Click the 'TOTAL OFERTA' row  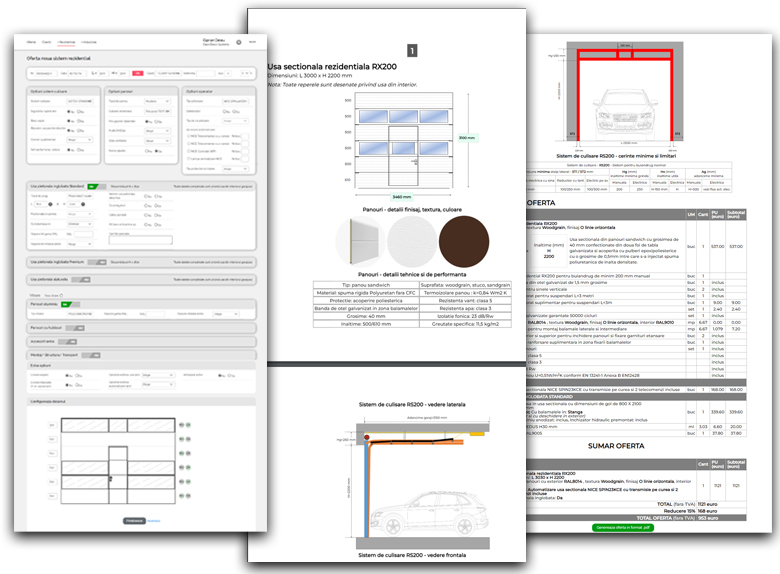pos(636,518)
